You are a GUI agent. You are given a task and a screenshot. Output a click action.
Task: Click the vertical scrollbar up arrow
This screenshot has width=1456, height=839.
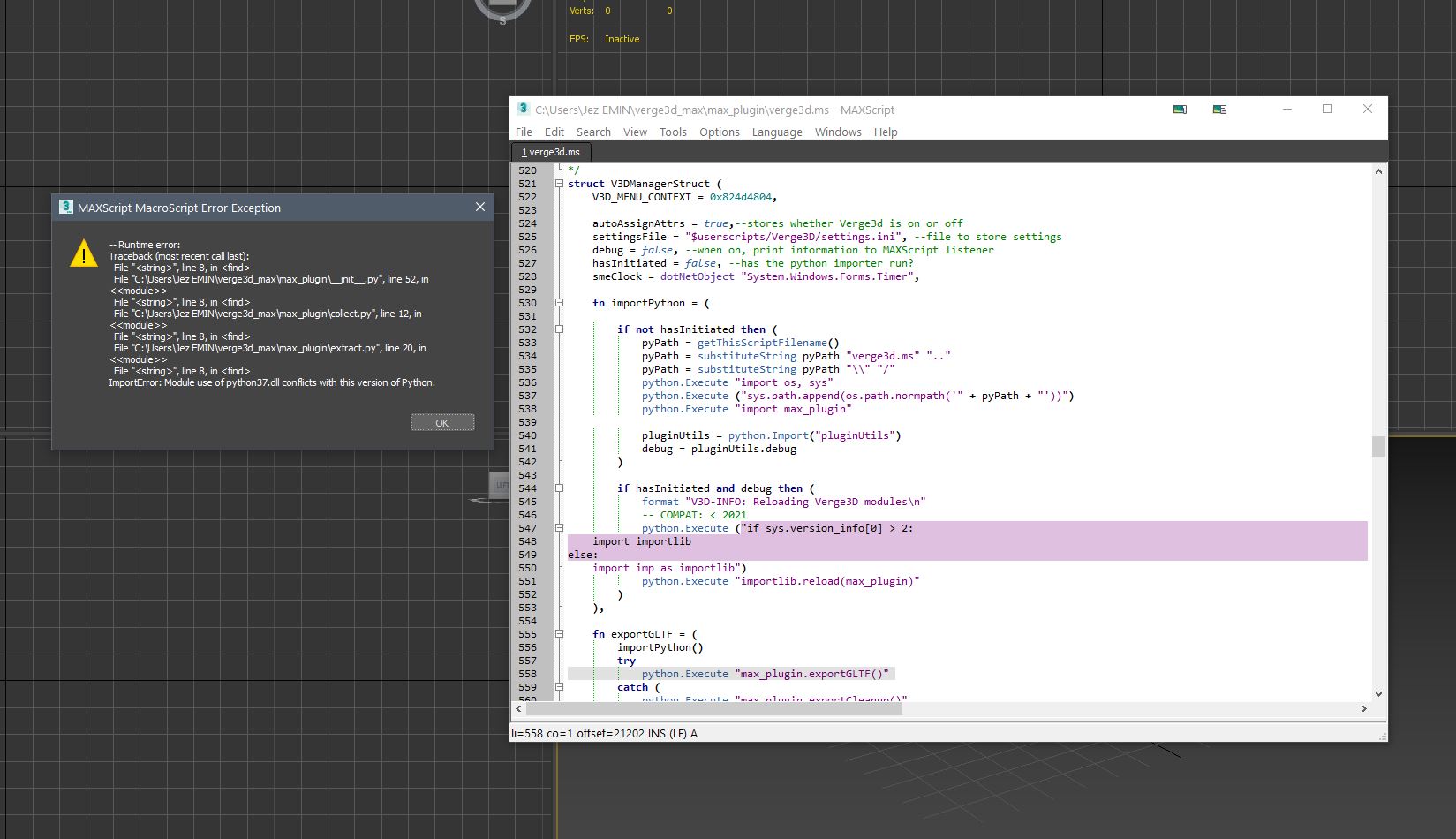tap(1378, 171)
